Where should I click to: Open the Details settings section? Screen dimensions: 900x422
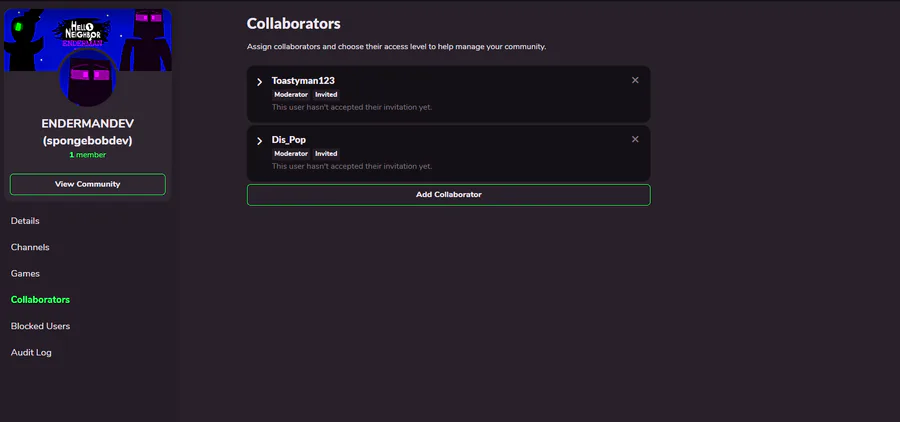click(25, 221)
